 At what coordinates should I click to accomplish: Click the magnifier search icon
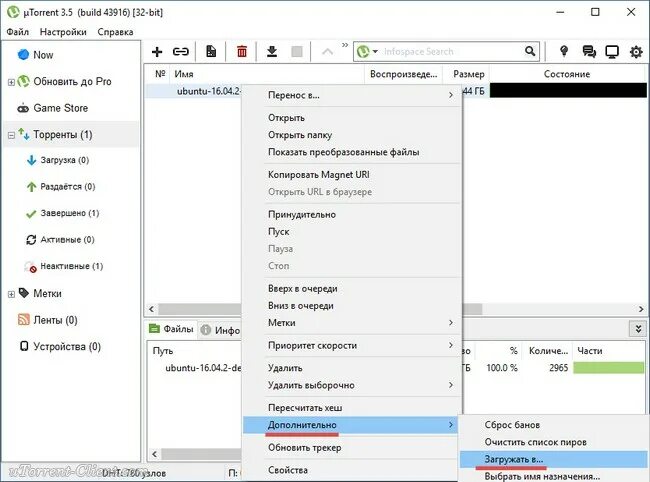tap(530, 51)
